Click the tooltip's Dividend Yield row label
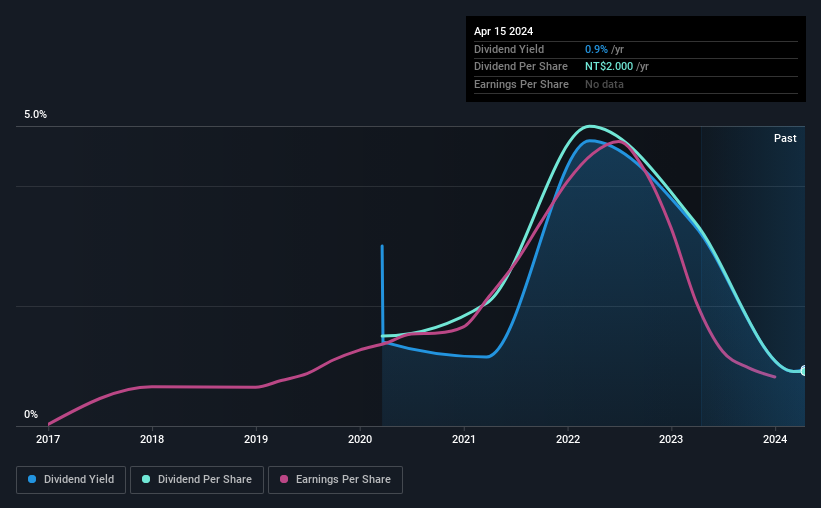 pos(509,49)
